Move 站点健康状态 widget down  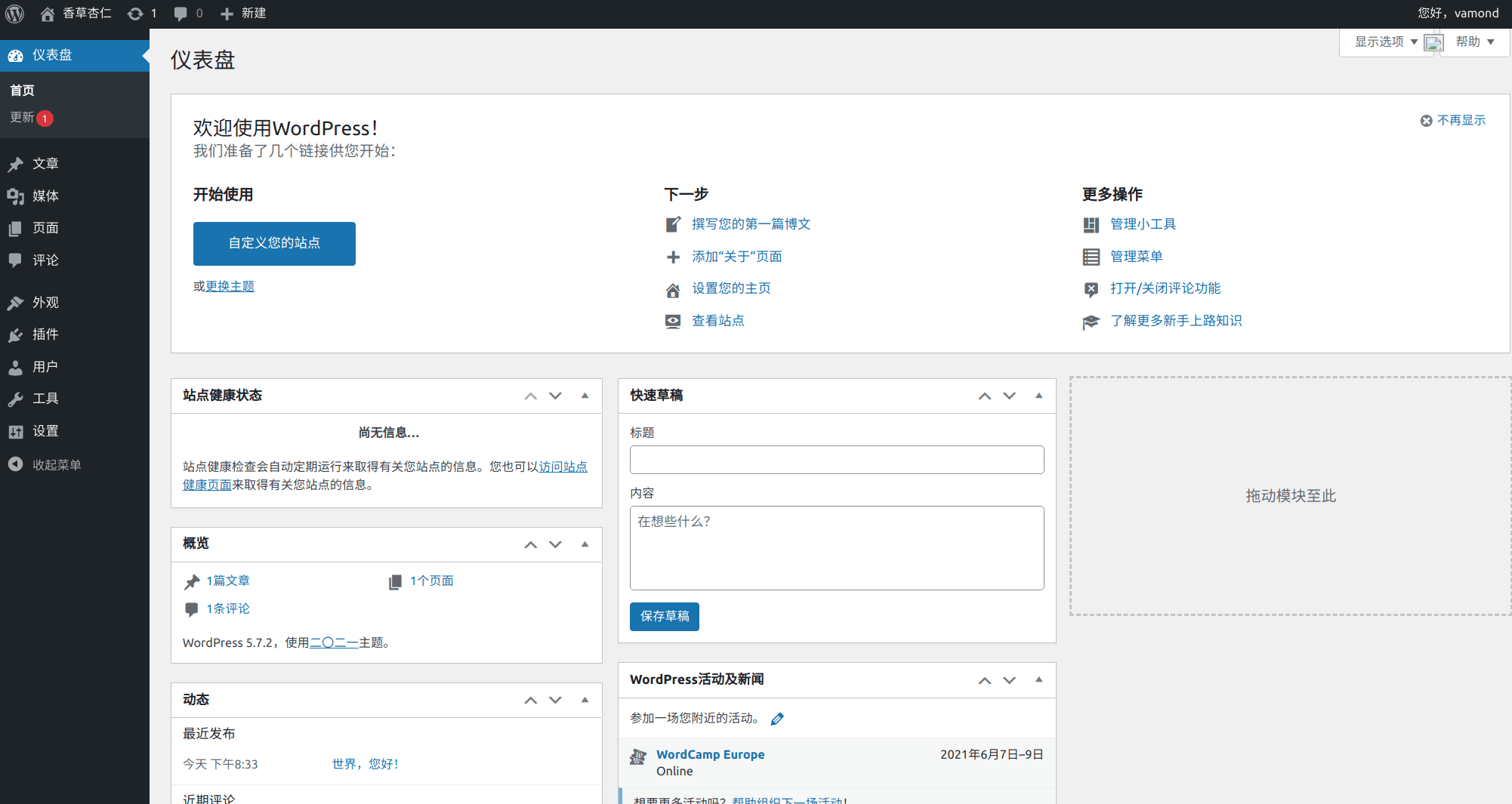556,396
